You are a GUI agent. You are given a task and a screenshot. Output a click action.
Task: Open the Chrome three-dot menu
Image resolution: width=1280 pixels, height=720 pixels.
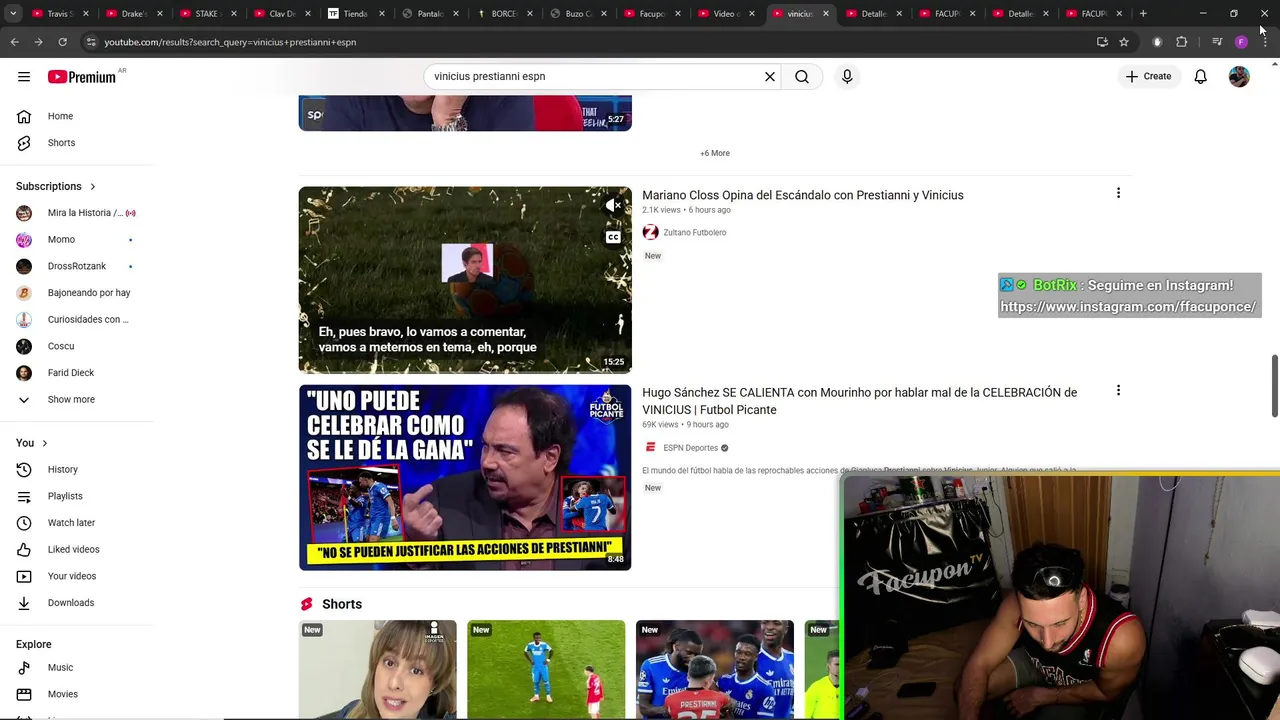1265,42
